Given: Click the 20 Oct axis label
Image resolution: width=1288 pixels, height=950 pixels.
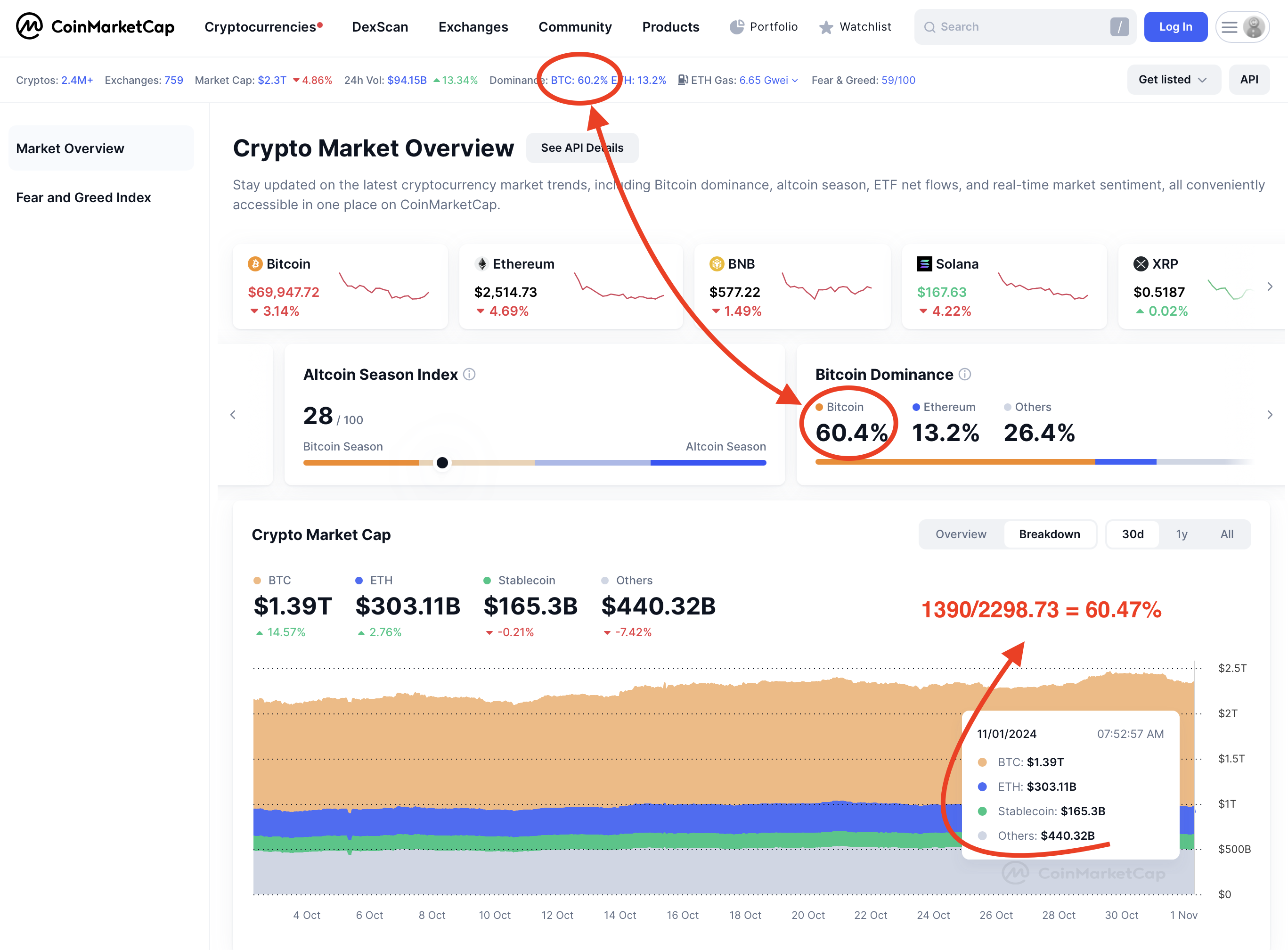Looking at the screenshot, I should pyautogui.click(x=808, y=915).
